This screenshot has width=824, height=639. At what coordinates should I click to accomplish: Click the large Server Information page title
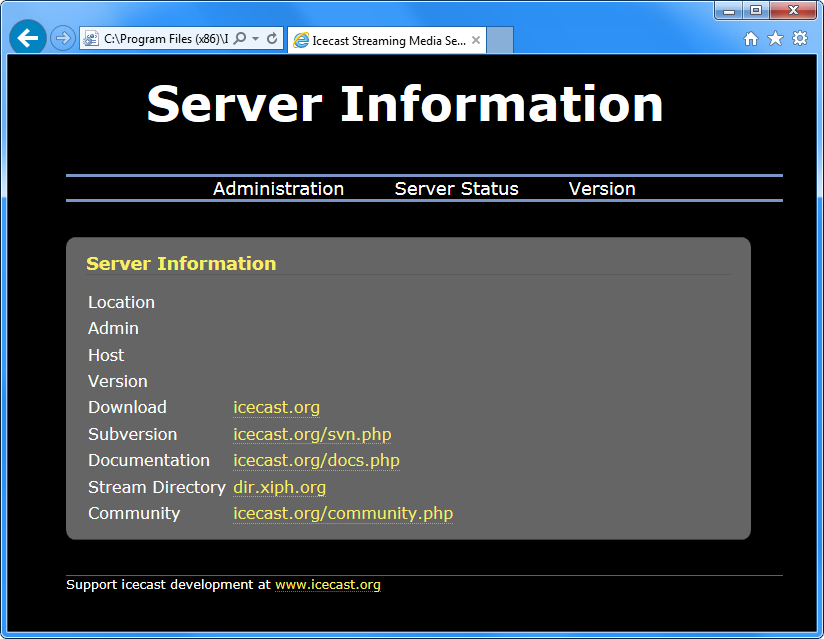405,105
